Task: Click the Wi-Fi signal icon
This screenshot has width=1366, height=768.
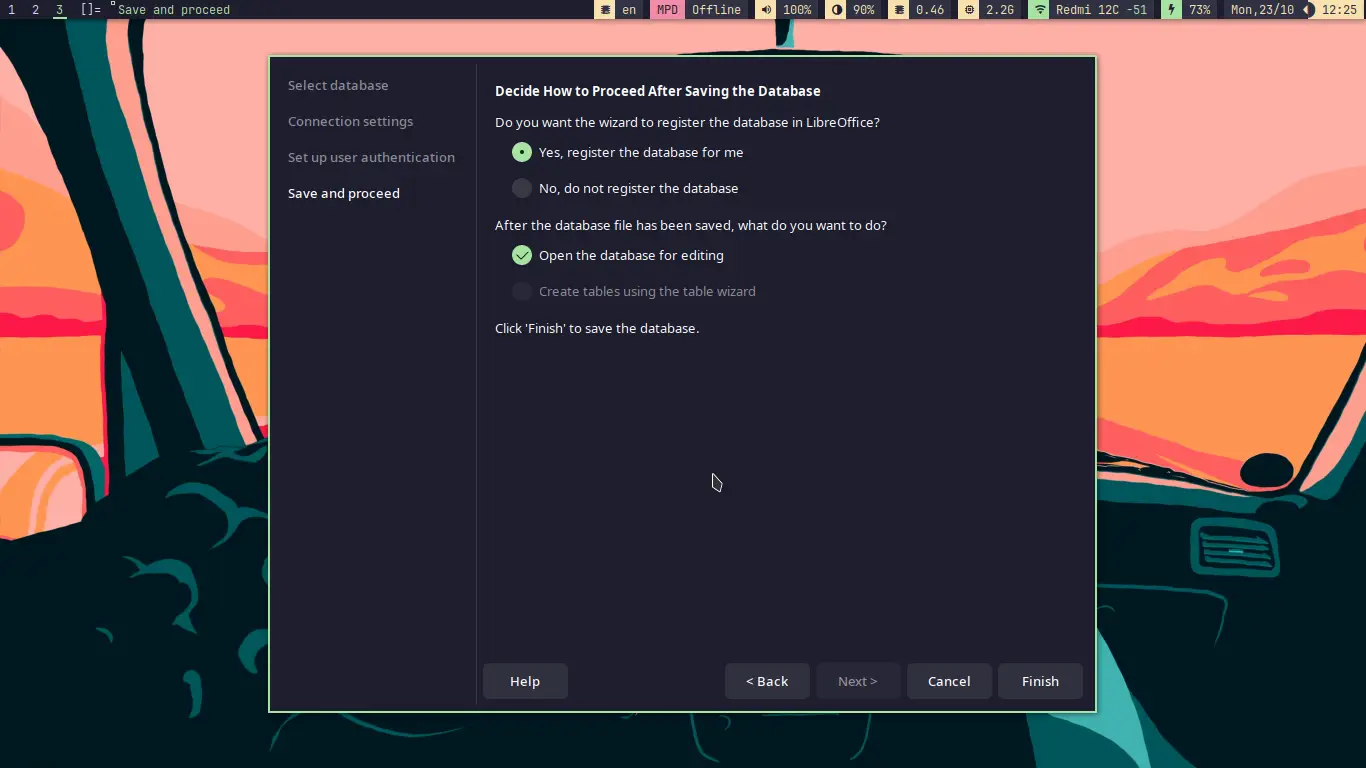Action: tap(1040, 10)
